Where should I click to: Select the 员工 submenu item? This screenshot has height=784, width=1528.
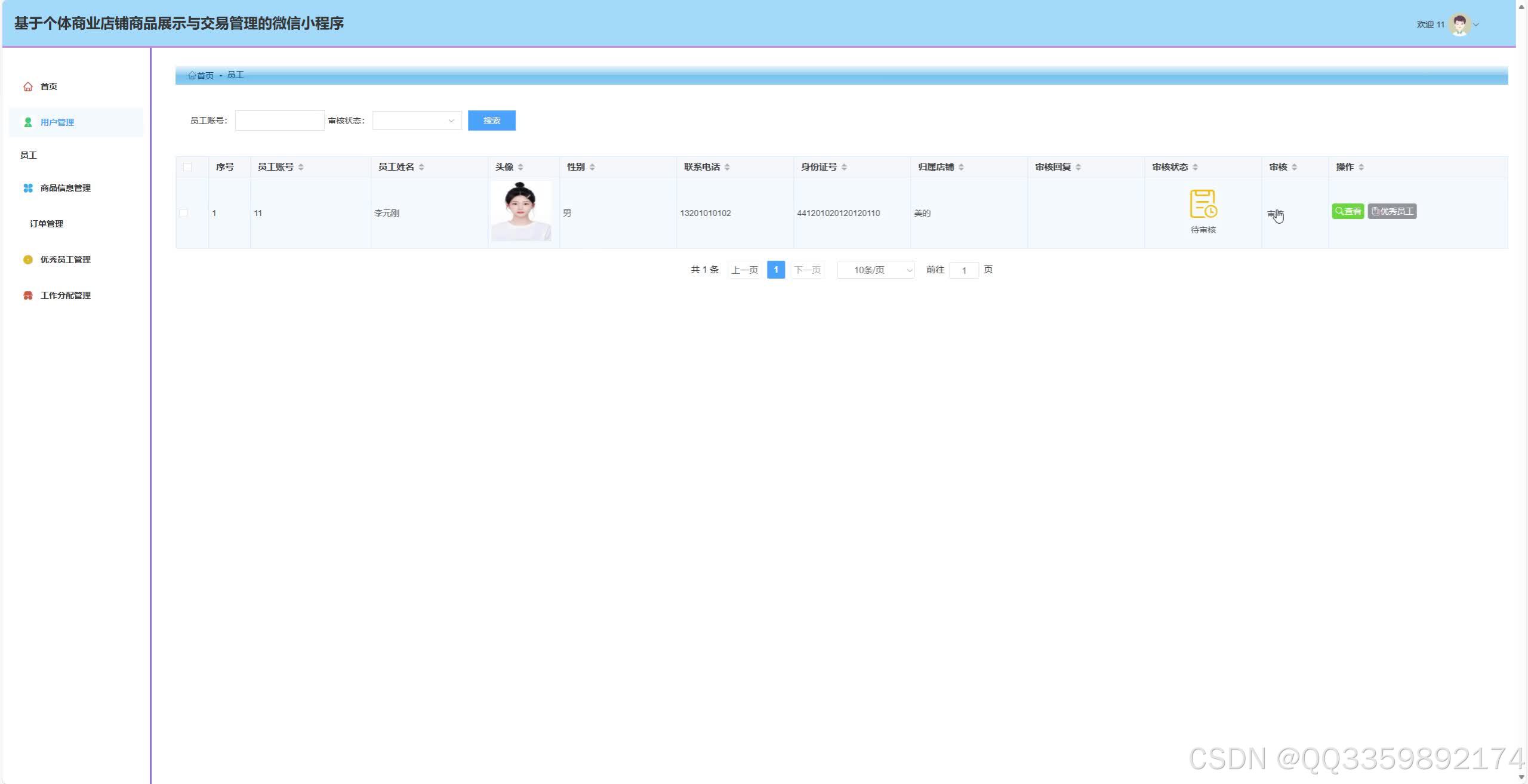[29, 155]
